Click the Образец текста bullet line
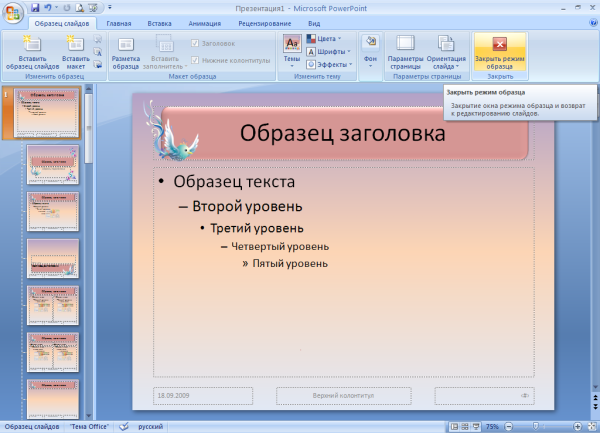The image size is (600, 433). point(234,181)
